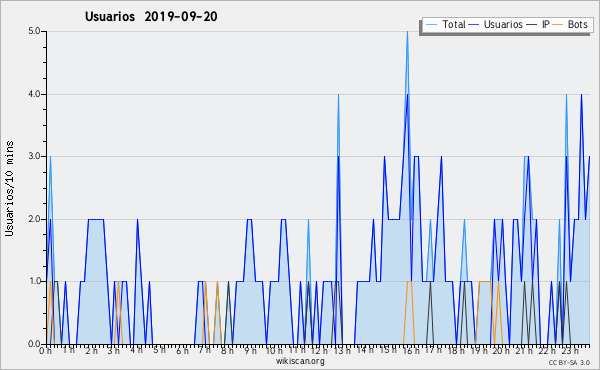This screenshot has width=600, height=370.
Task: Click the y-axis label Usuarios/10 mins
Action: [x=9, y=188]
